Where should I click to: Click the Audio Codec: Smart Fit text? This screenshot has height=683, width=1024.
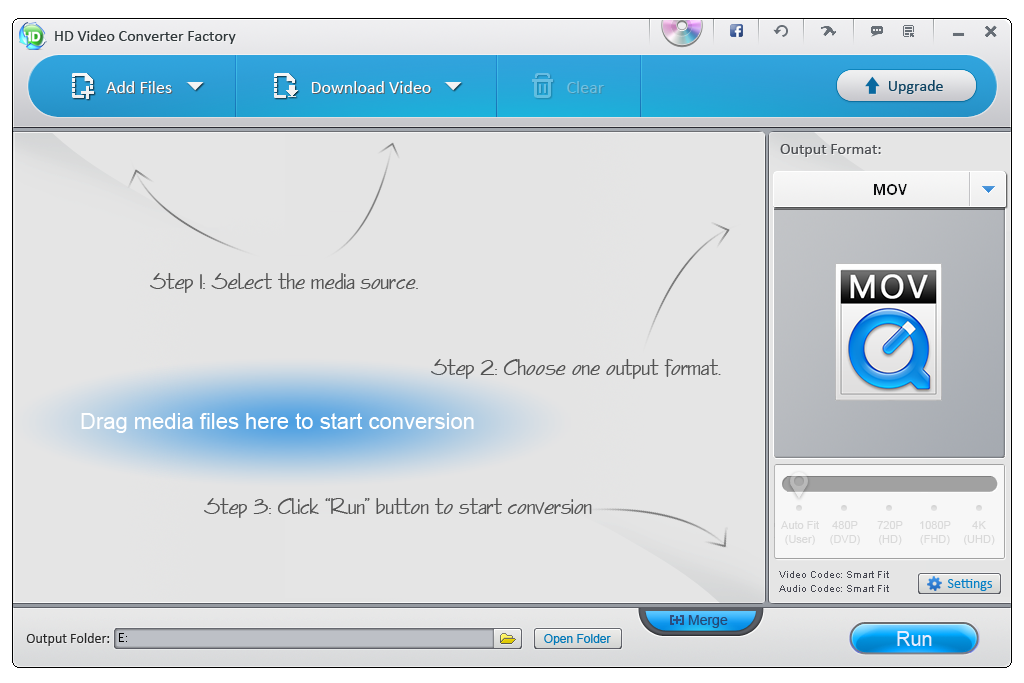pyautogui.click(x=834, y=588)
